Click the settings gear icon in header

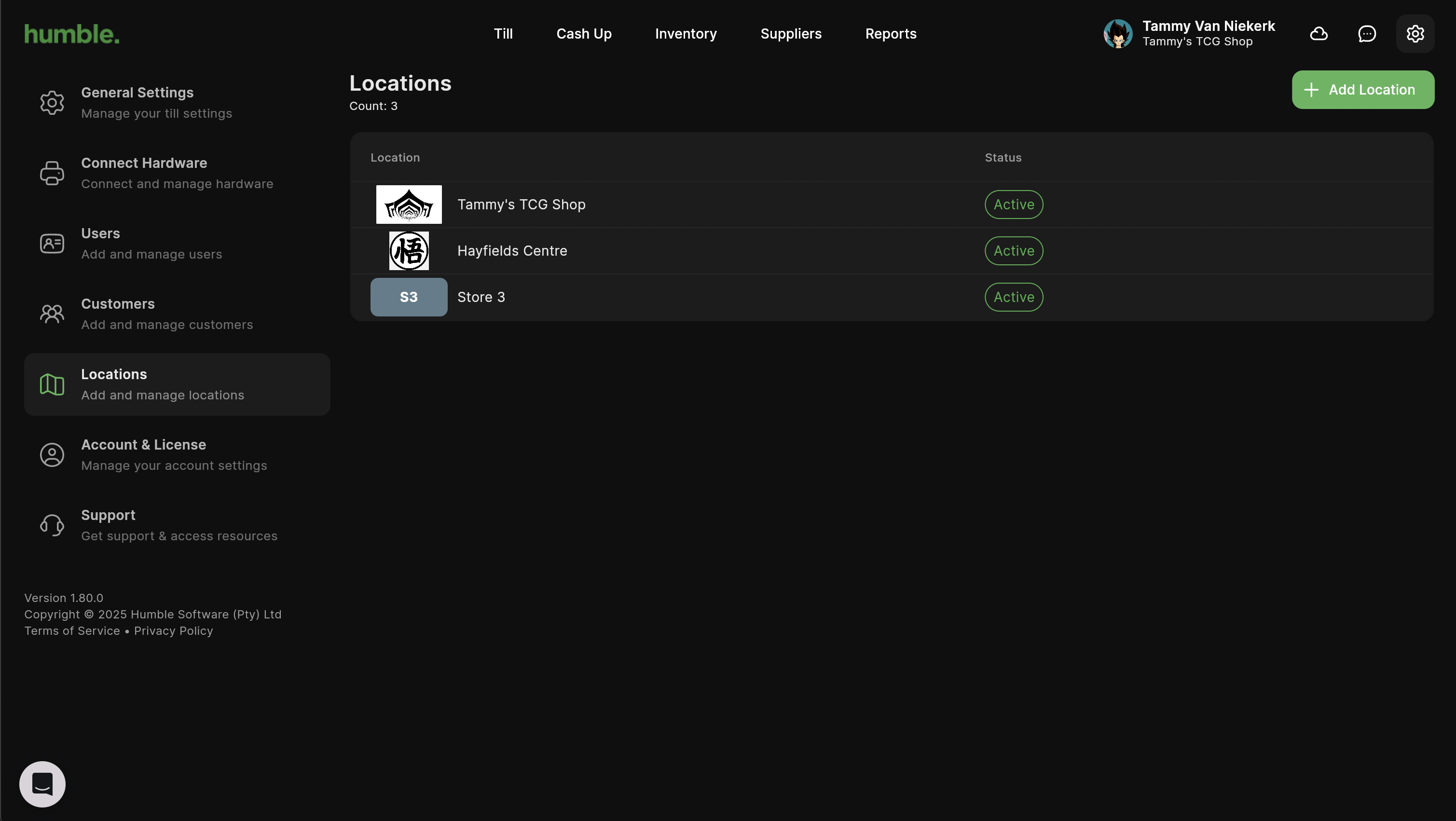[1415, 34]
